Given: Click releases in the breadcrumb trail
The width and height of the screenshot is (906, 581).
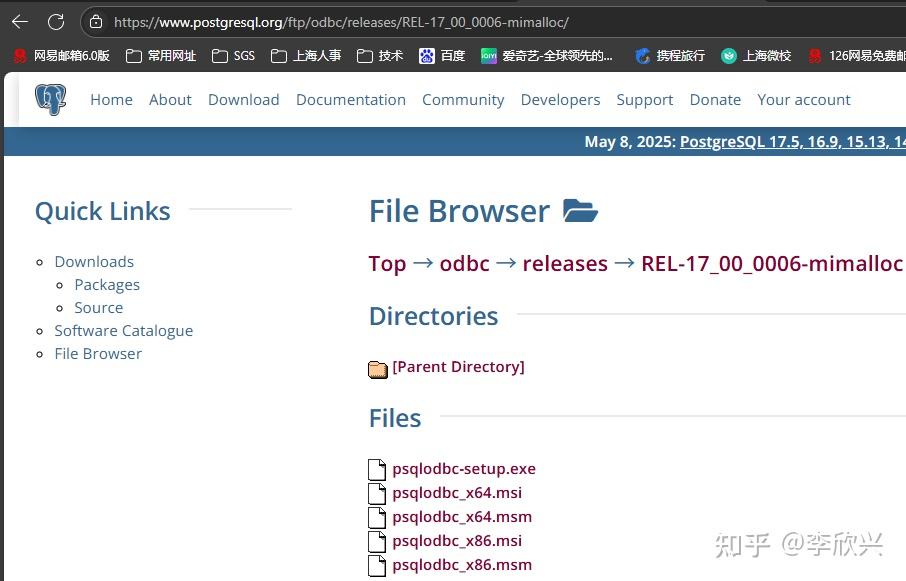Looking at the screenshot, I should (565, 263).
